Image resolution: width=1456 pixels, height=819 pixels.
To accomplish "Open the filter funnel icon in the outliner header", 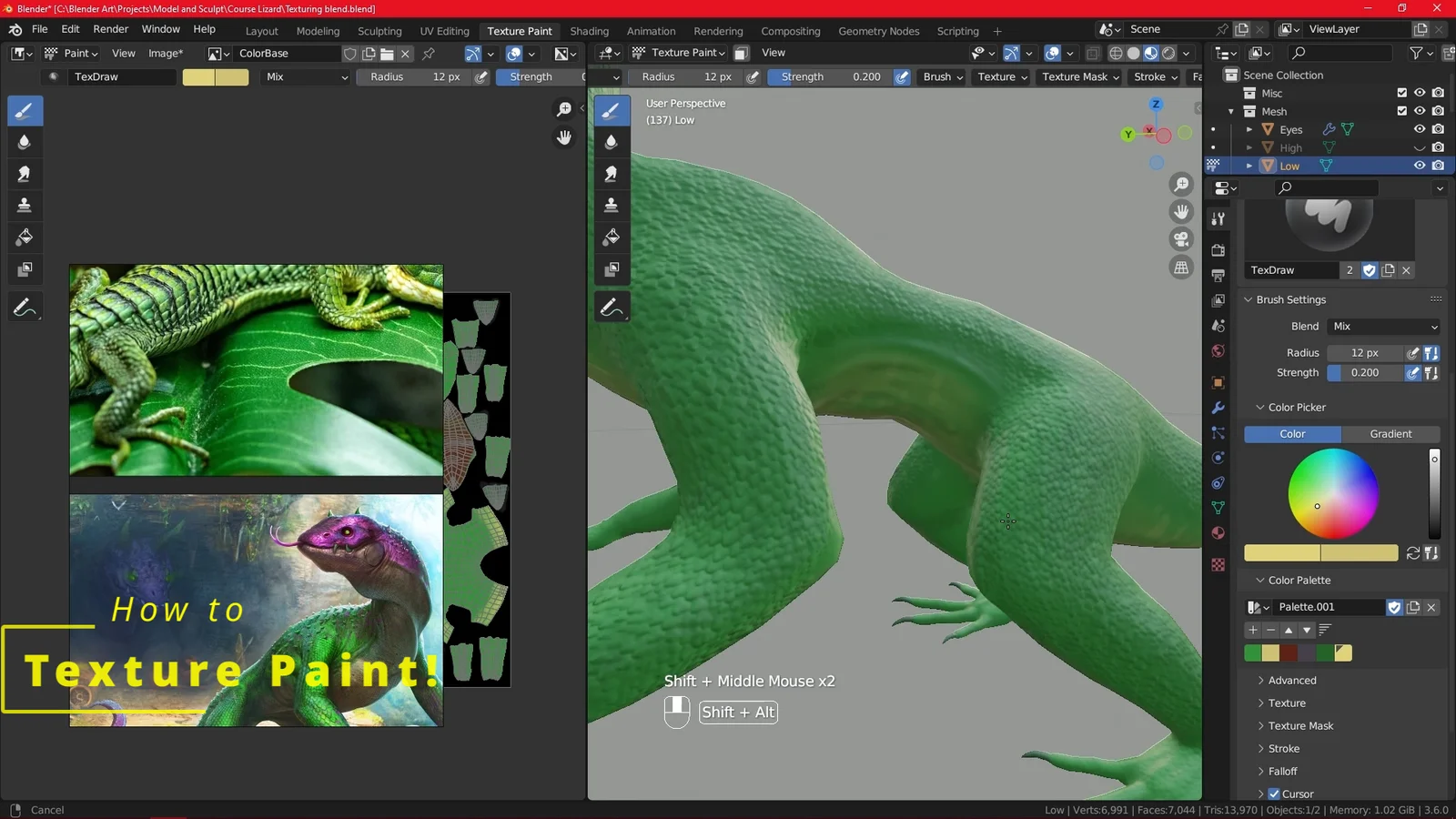I will (1417, 53).
